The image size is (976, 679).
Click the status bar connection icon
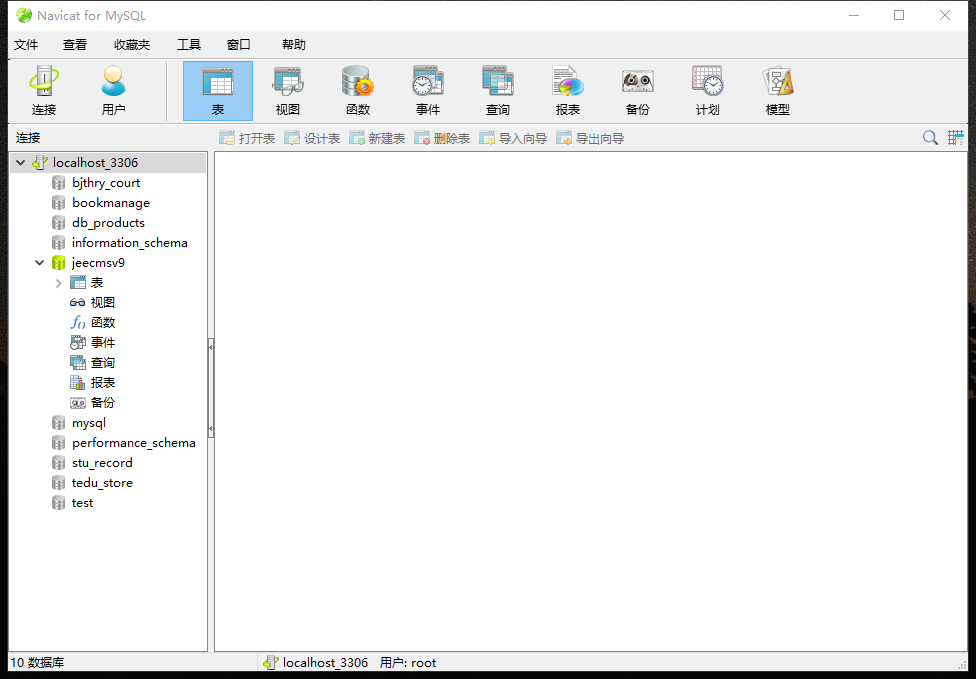tap(270, 663)
